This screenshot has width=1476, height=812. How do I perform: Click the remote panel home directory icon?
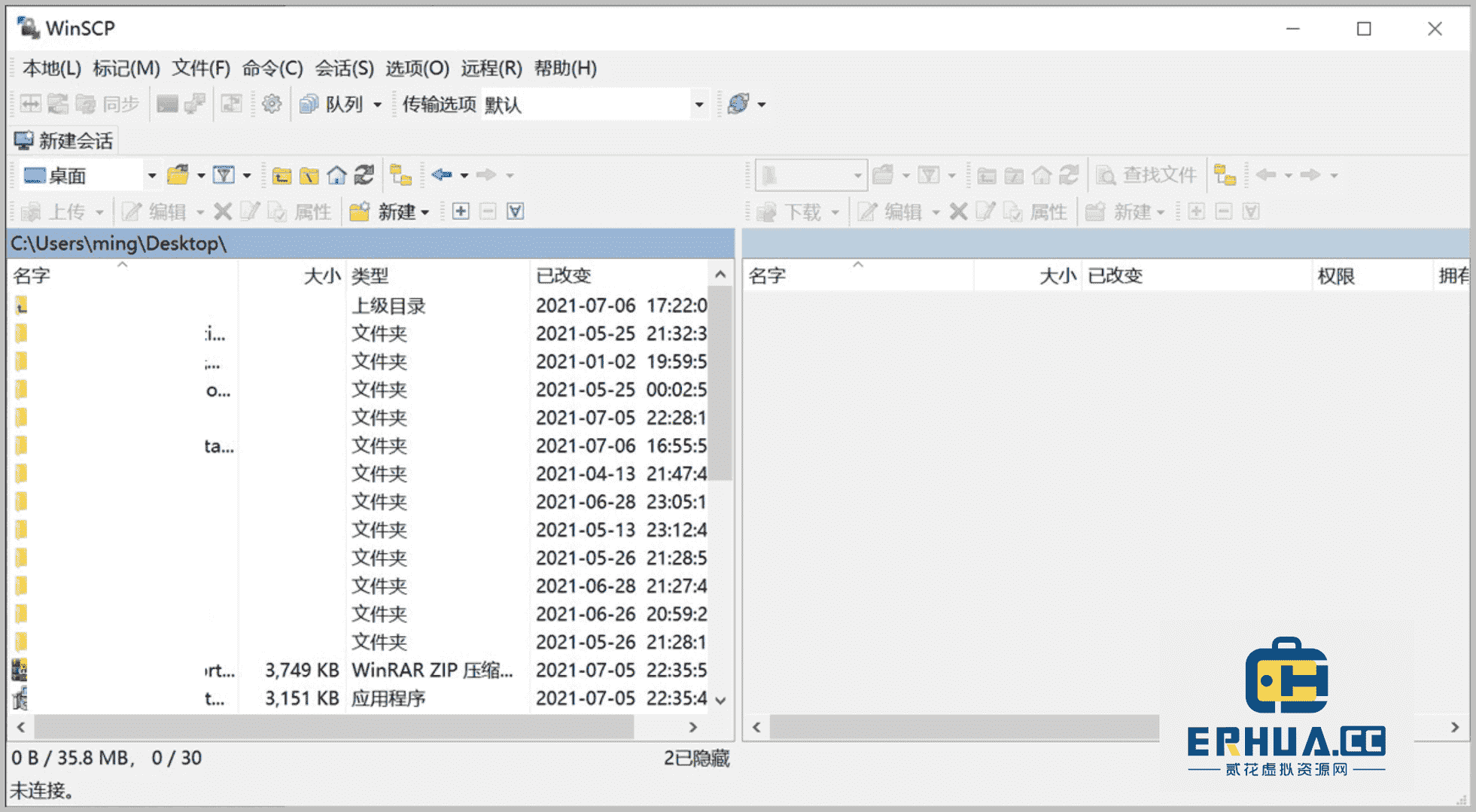click(x=1042, y=175)
